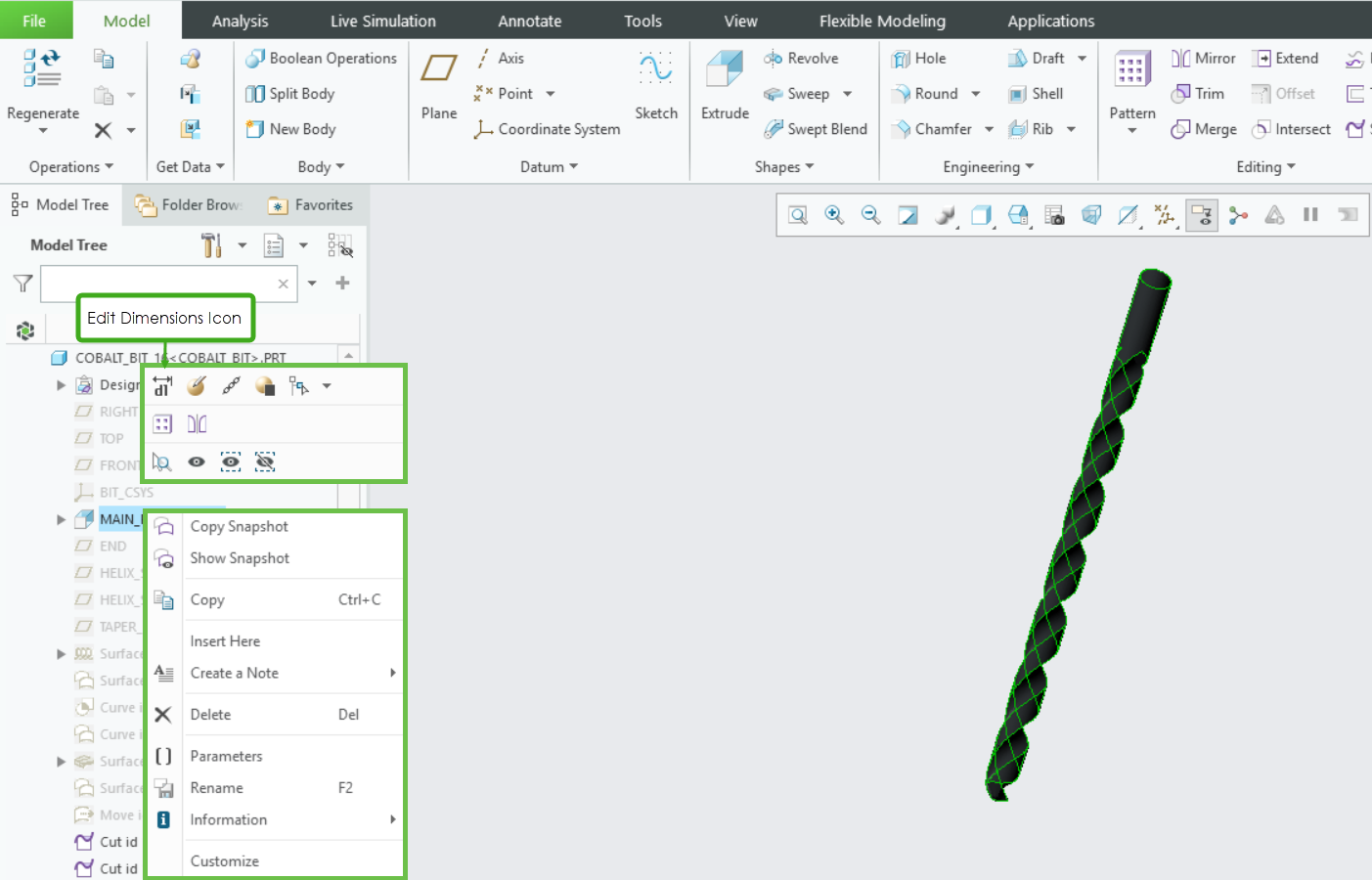This screenshot has width=1372, height=880.
Task: Open the Flexible Modeling tab
Action: 882,21
